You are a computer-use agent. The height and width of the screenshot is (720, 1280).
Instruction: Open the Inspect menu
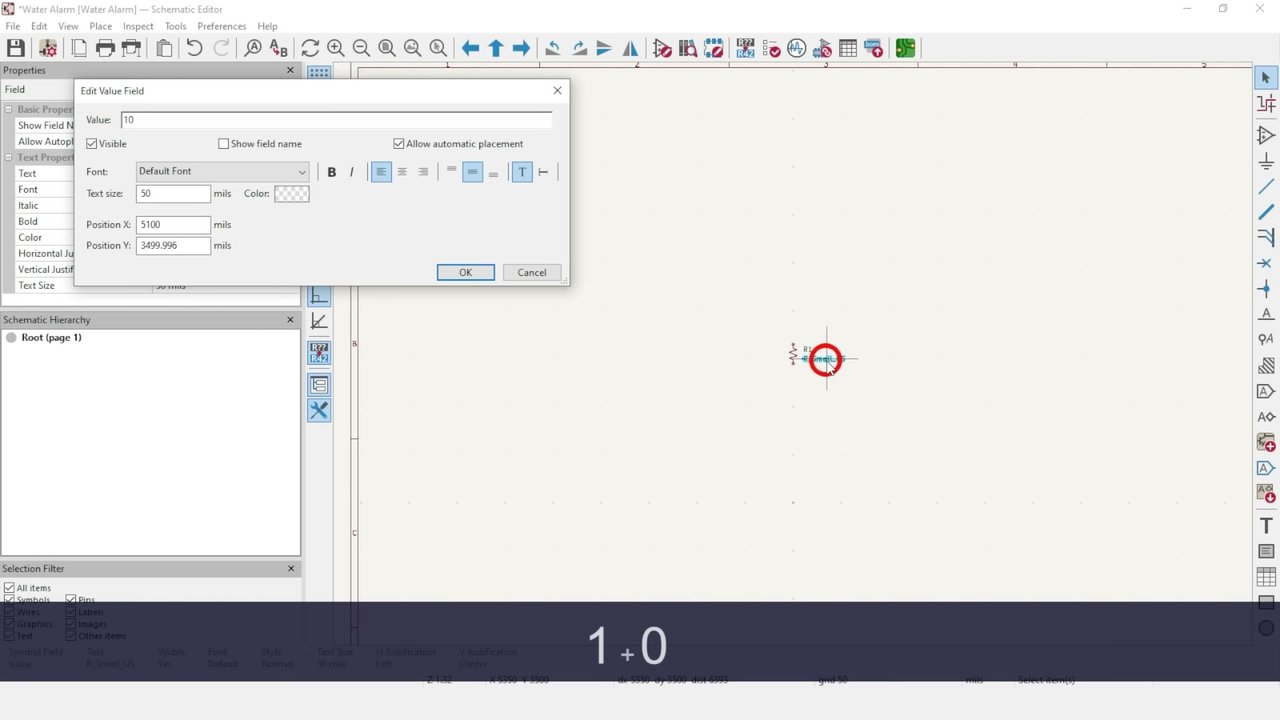pyautogui.click(x=138, y=26)
